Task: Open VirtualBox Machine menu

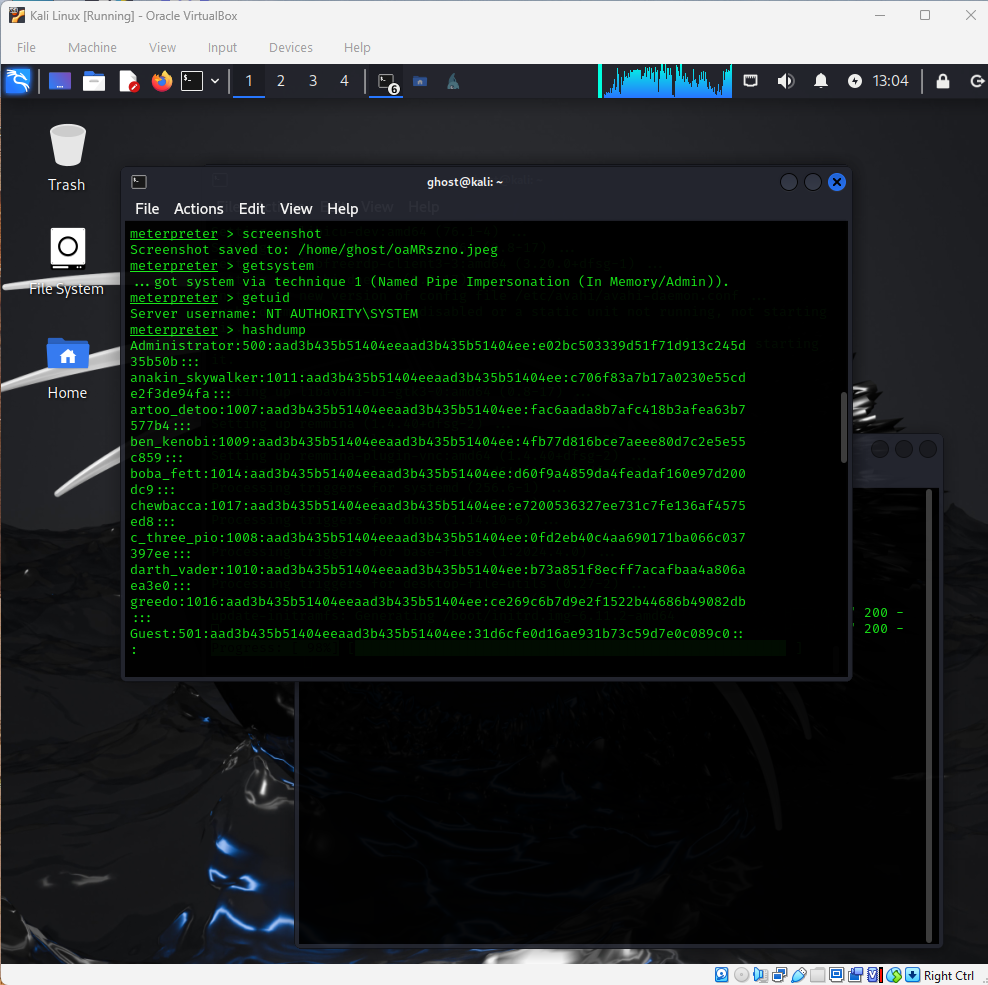Action: click(92, 48)
